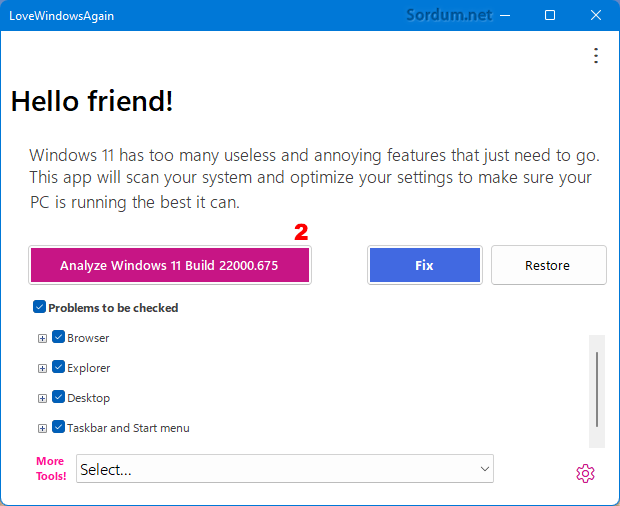Image resolution: width=620 pixels, height=506 pixels.
Task: Select the Browser tree item label
Action: [88, 338]
